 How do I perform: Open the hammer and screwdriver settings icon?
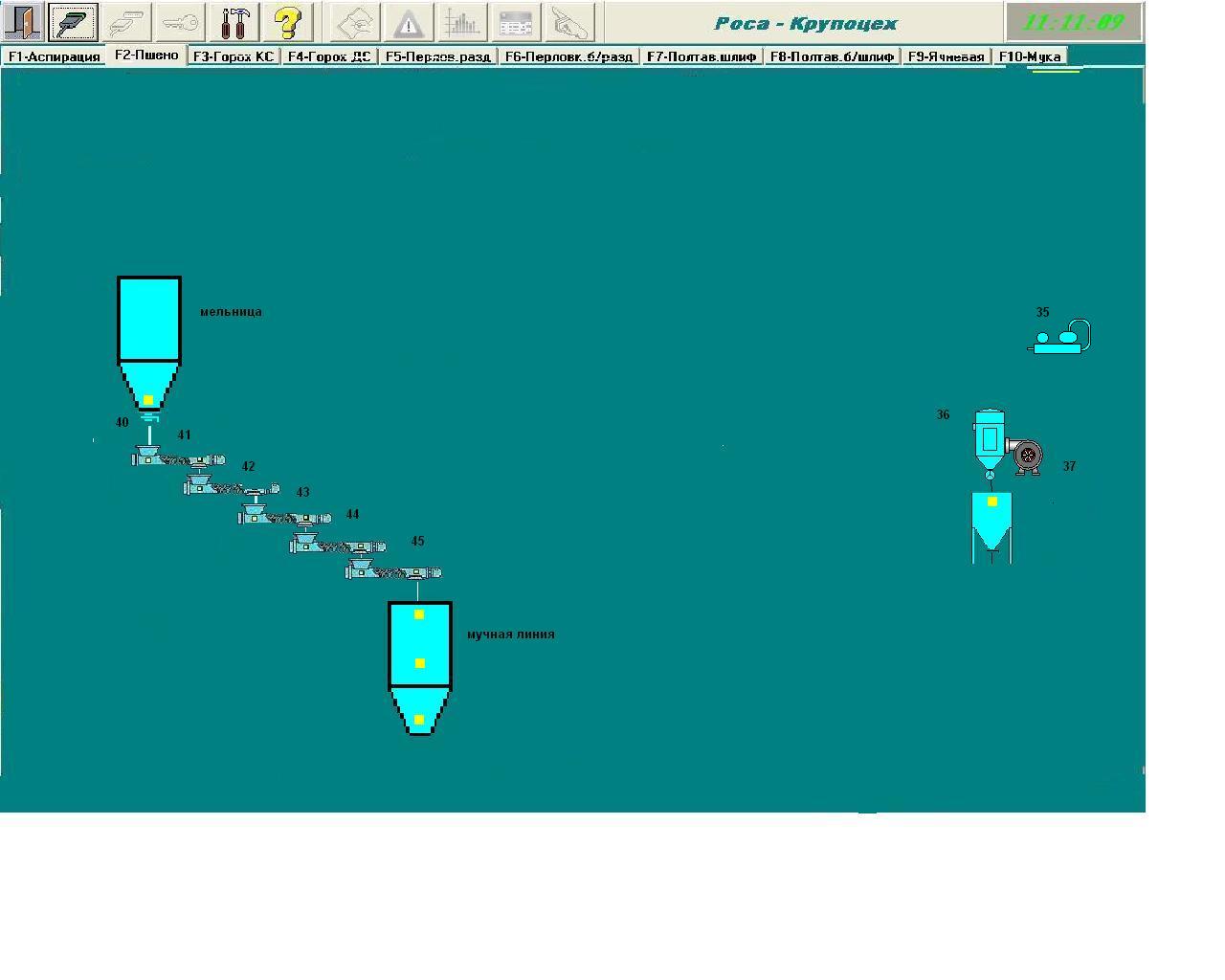tap(234, 22)
